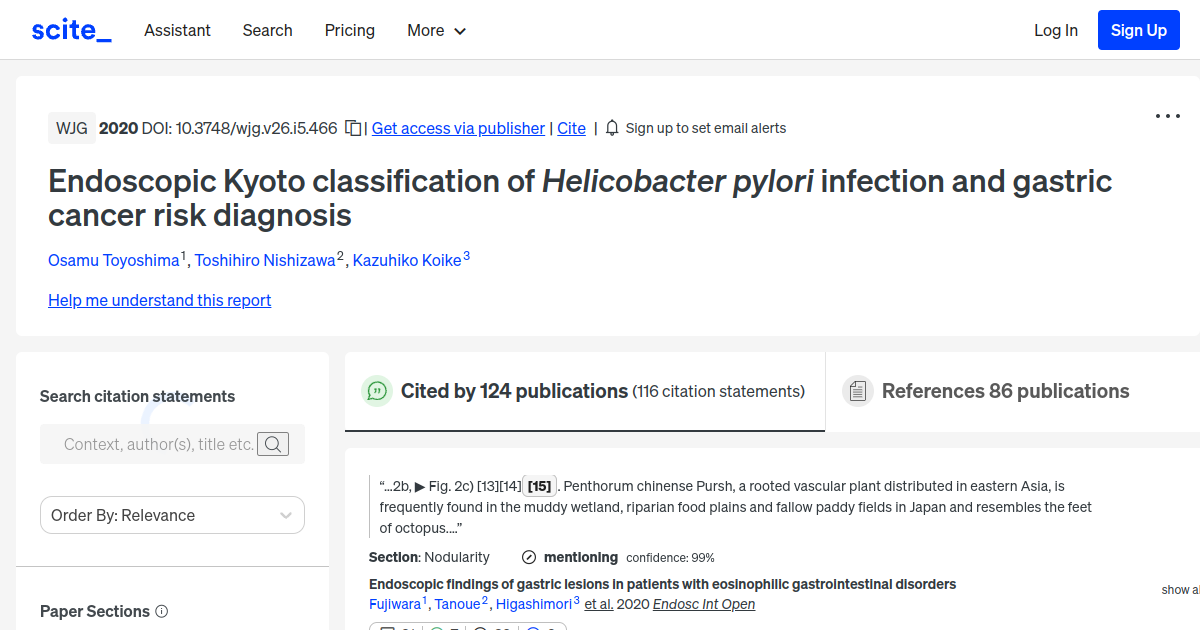Open Help me understand this report
Screen dimensions: 1200x630
[159, 300]
